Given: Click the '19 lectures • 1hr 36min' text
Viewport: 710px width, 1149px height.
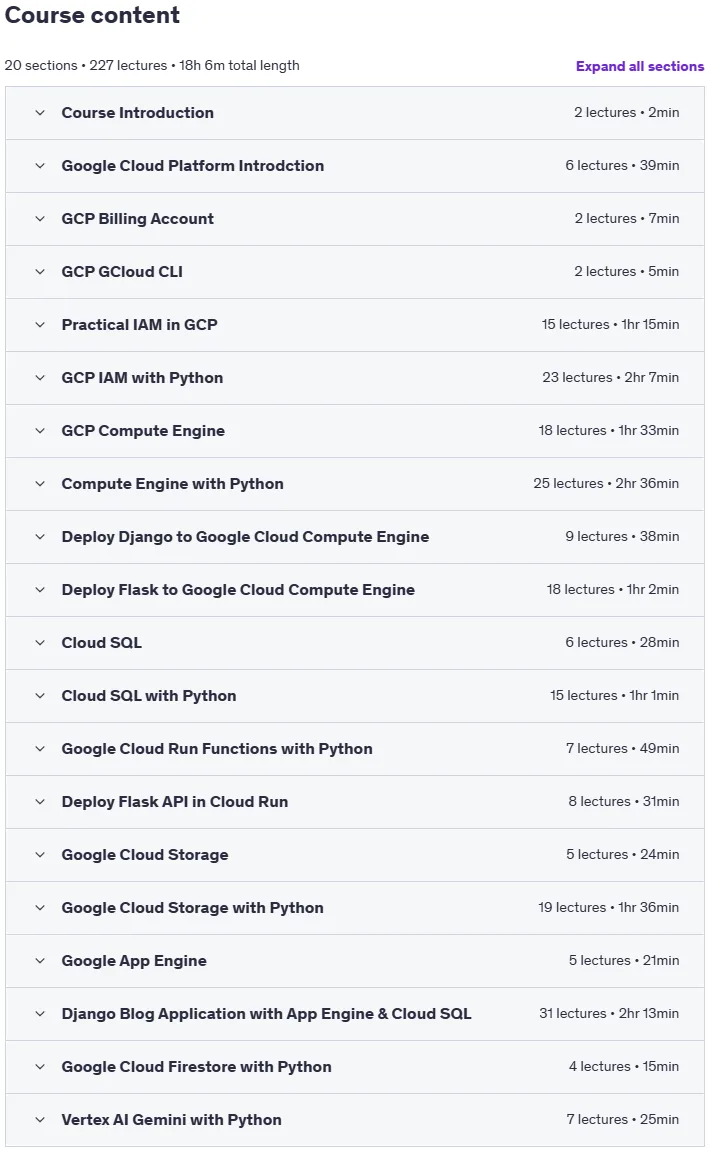Looking at the screenshot, I should point(609,908).
